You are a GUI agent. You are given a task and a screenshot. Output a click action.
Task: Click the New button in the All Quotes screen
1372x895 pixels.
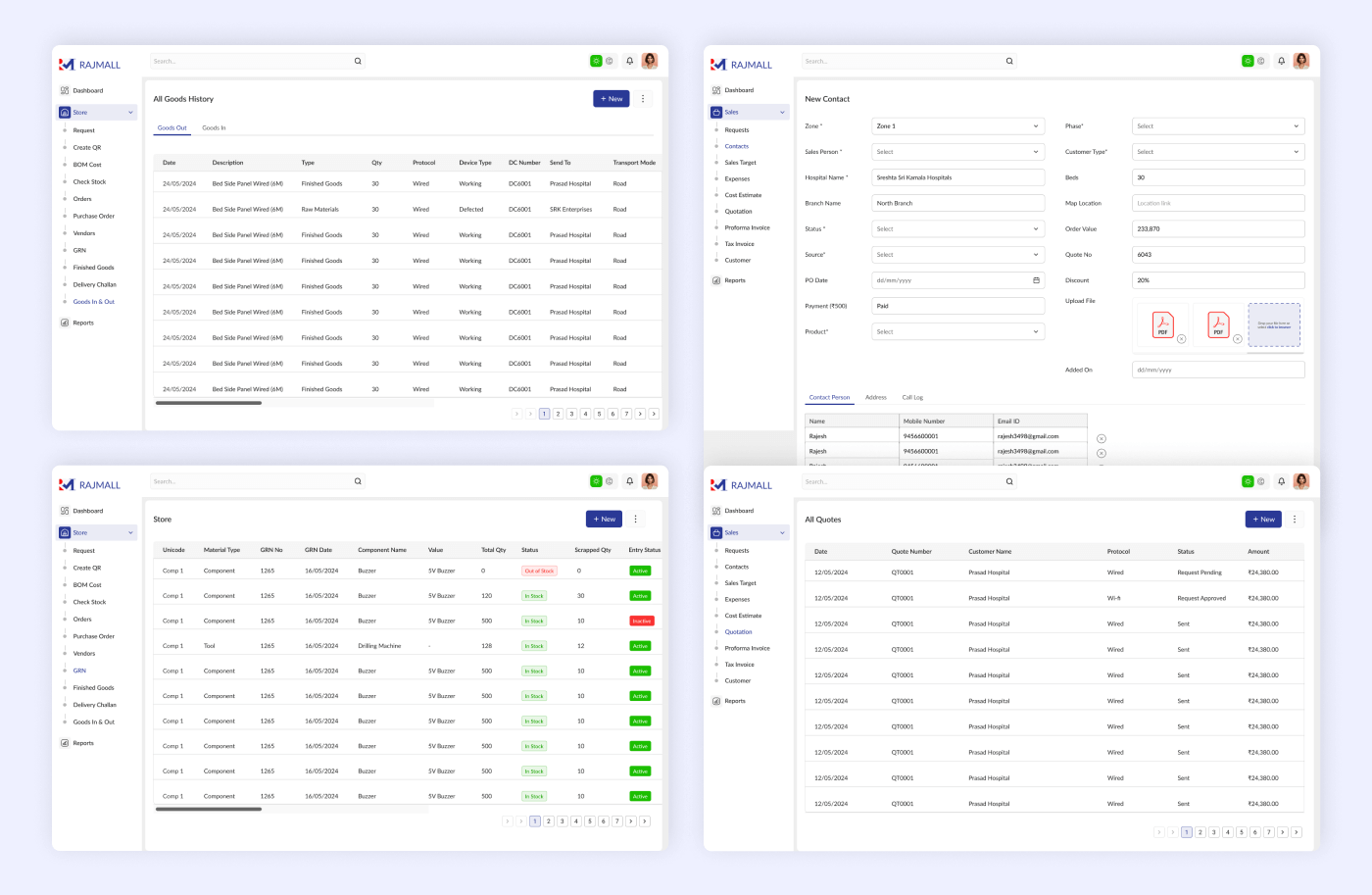coord(1263,520)
